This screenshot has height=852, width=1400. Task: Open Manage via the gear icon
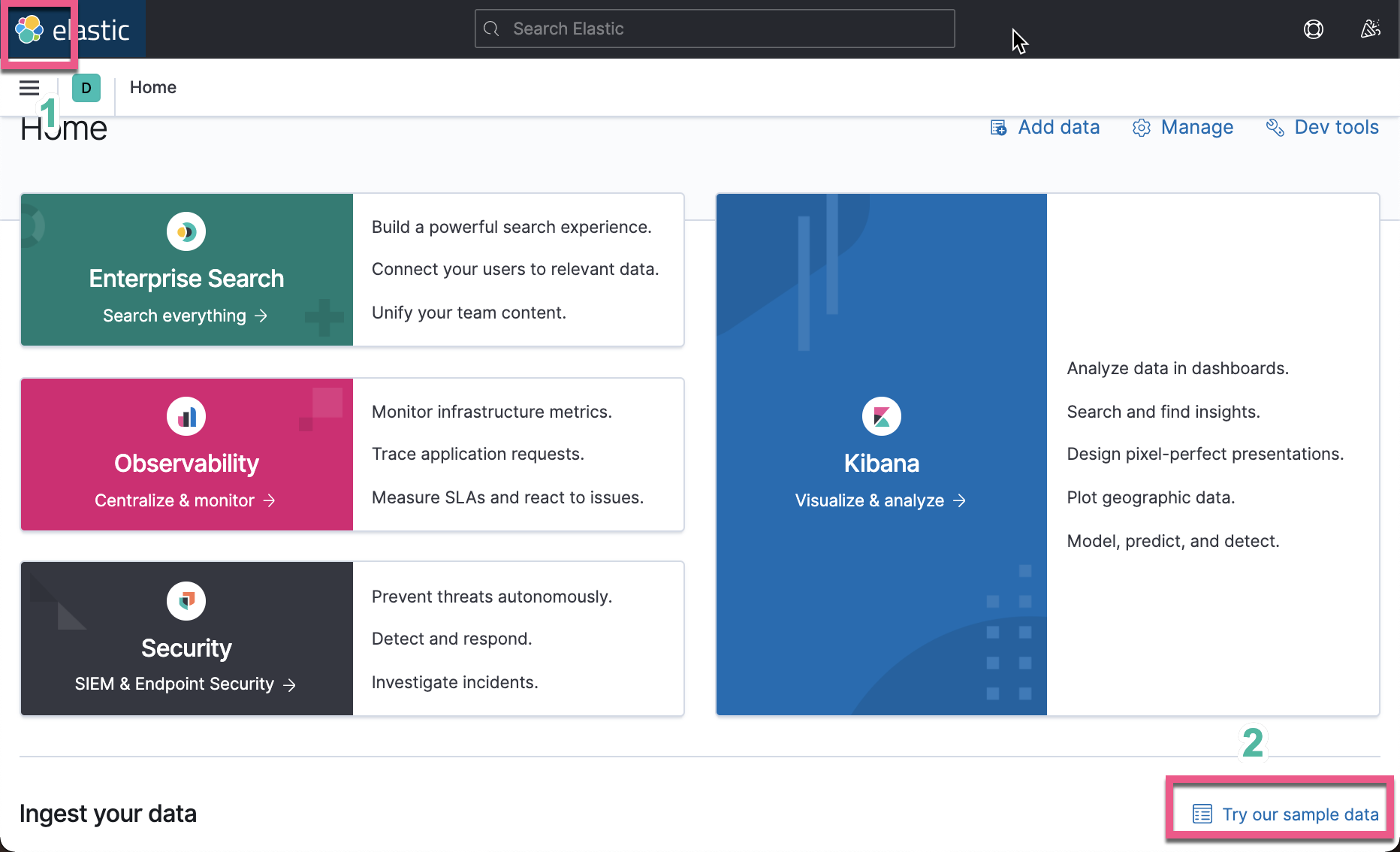click(x=1142, y=128)
